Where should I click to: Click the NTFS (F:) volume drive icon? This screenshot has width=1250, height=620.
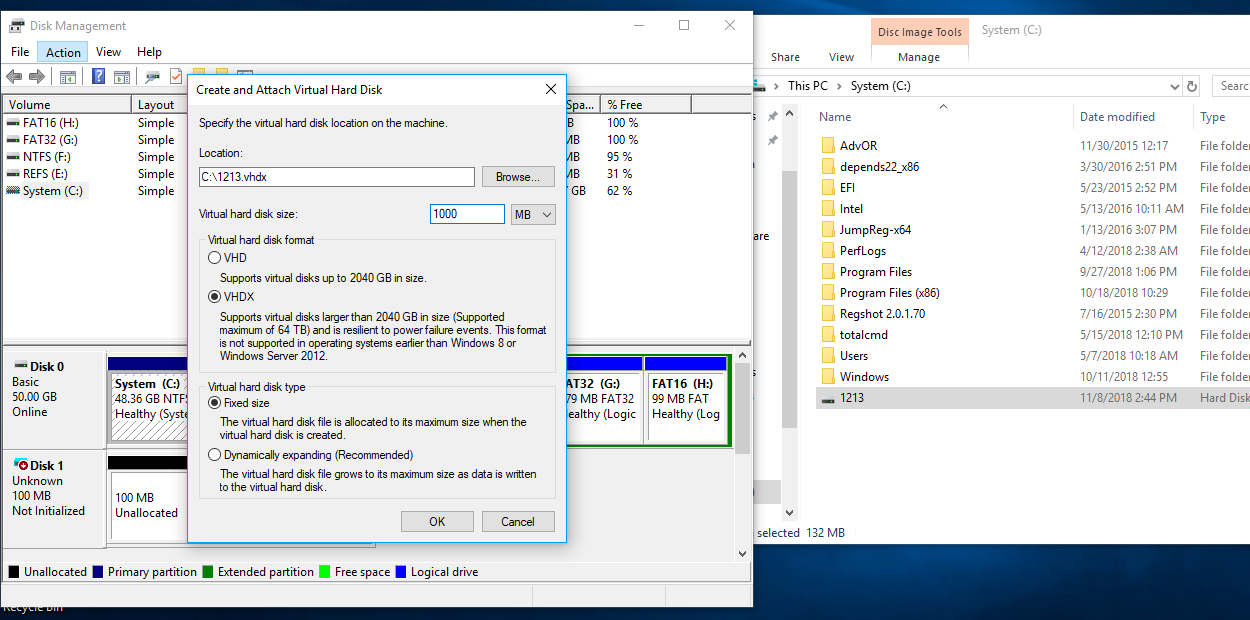[13, 157]
